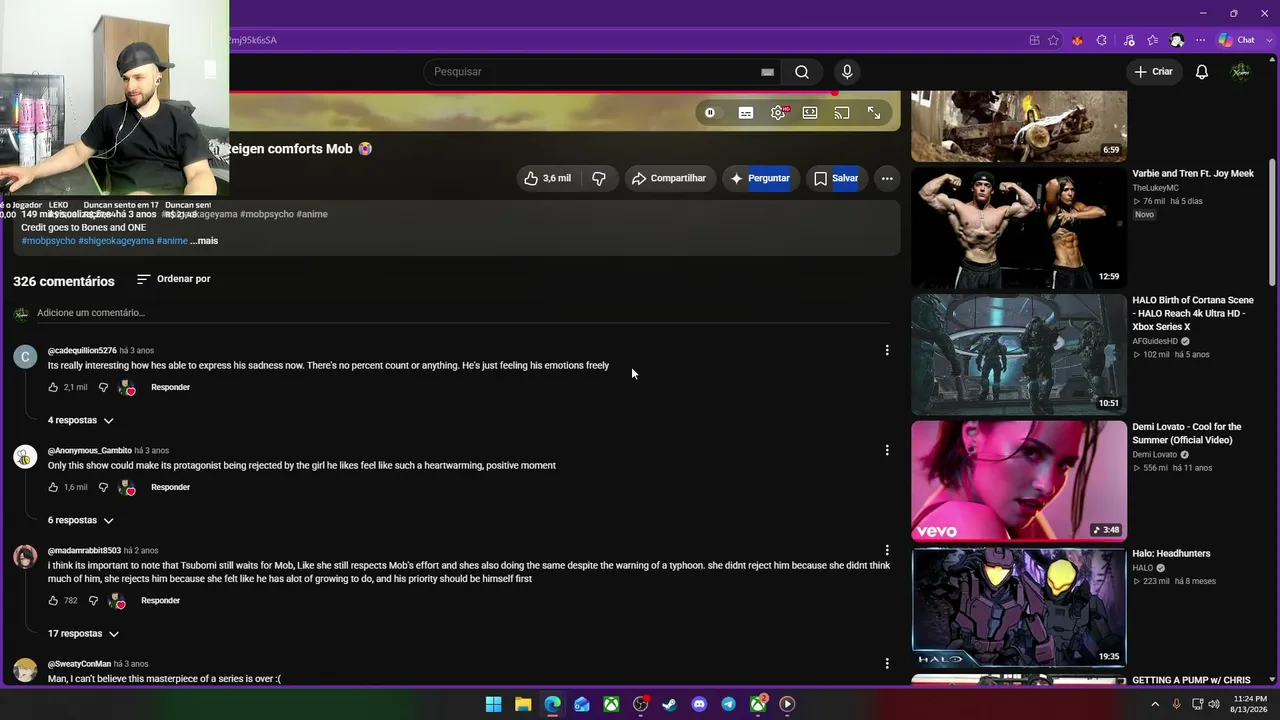This screenshot has height=720, width=1280.
Task: Open the MetaMask fox extension
Action: [x=1077, y=40]
